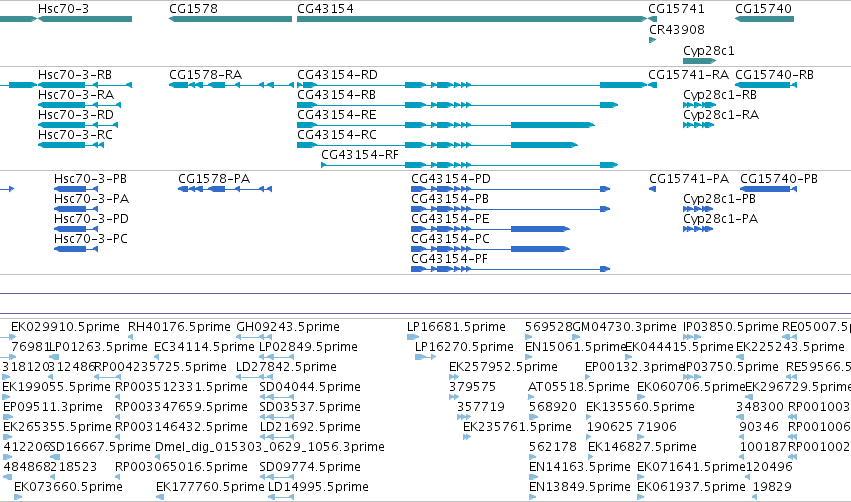Viewport: 851px width, 502px height.
Task: Open the Cyp28c1 gene label
Action: click(709, 50)
